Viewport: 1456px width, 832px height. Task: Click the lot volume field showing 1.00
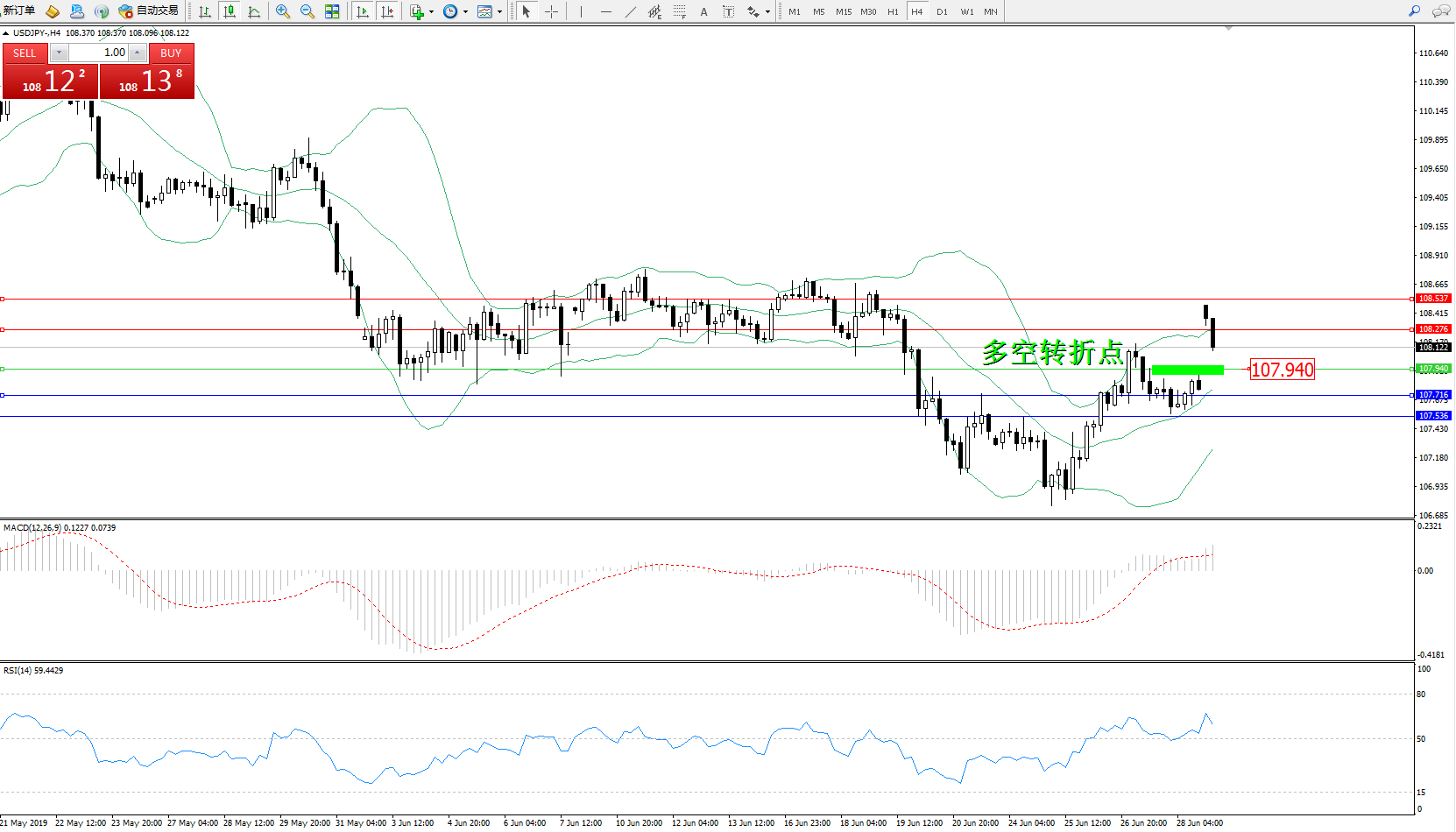[98, 53]
